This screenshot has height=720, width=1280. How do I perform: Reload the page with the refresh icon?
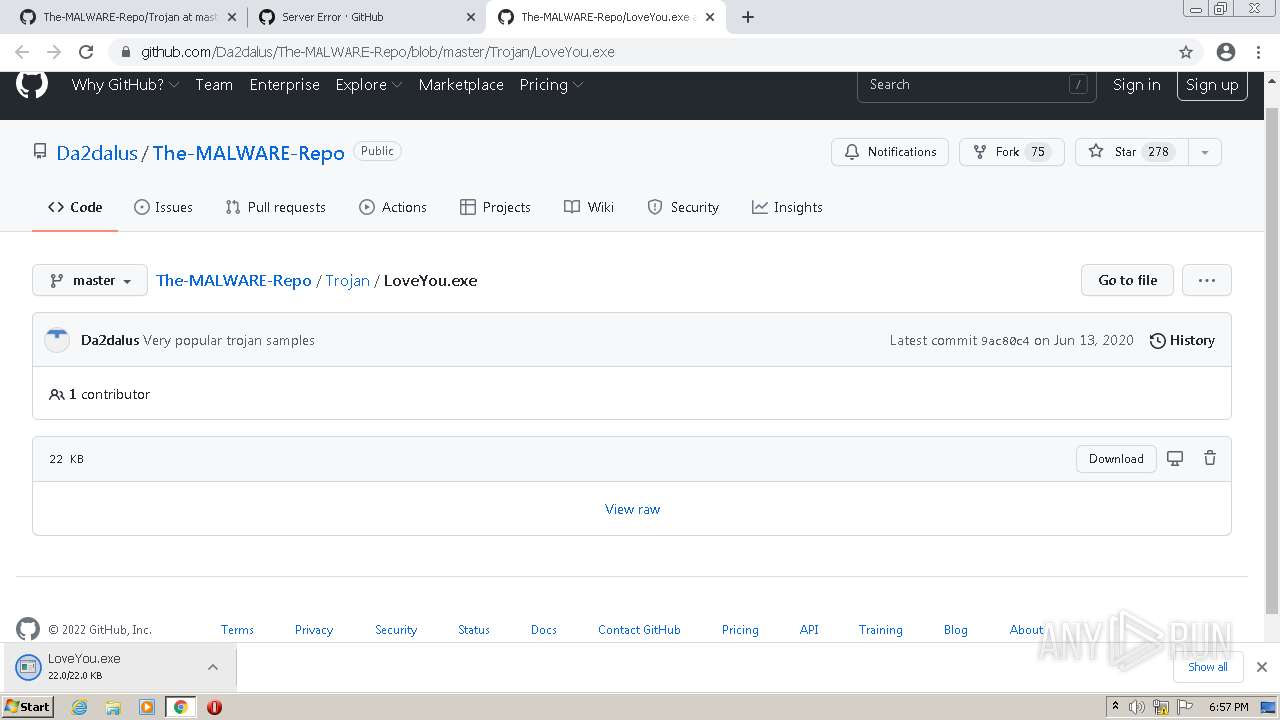tap(86, 52)
